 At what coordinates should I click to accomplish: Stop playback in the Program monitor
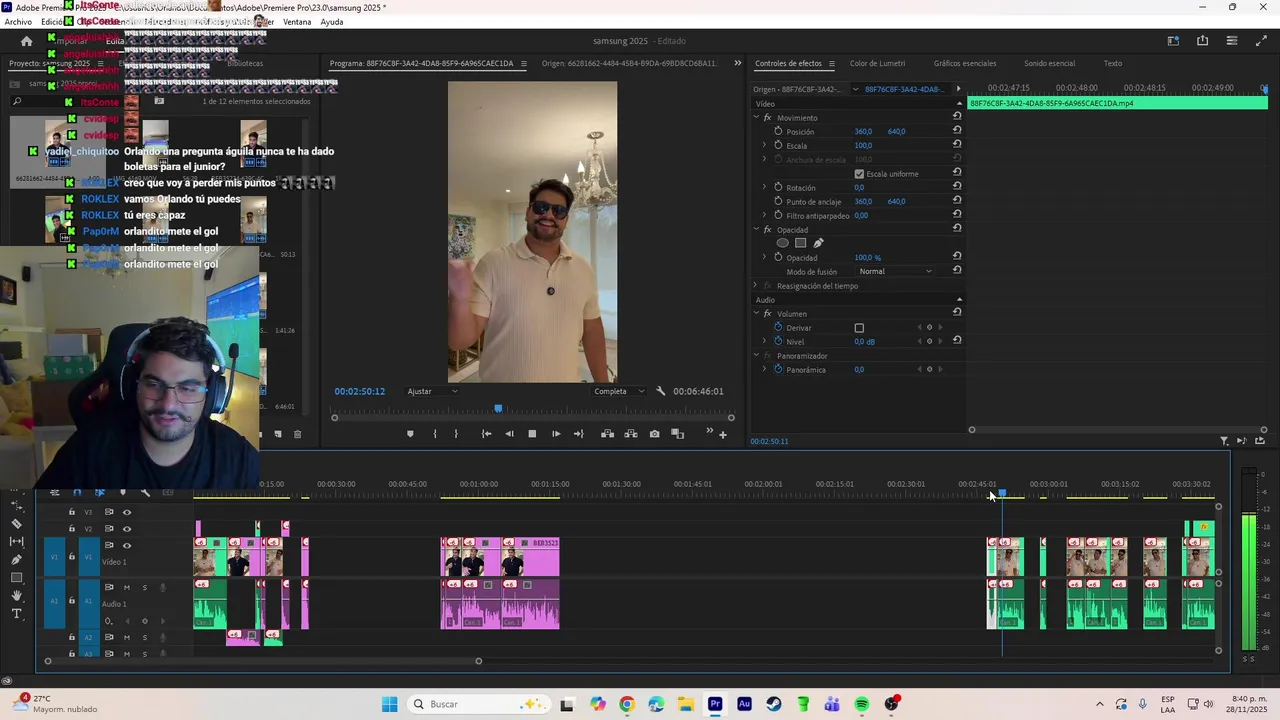coord(532,434)
